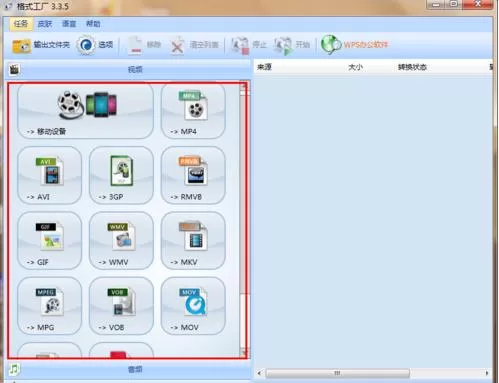The height and width of the screenshot is (383, 499).
Task: Open the Task menu
Action: pyautogui.click(x=21, y=24)
